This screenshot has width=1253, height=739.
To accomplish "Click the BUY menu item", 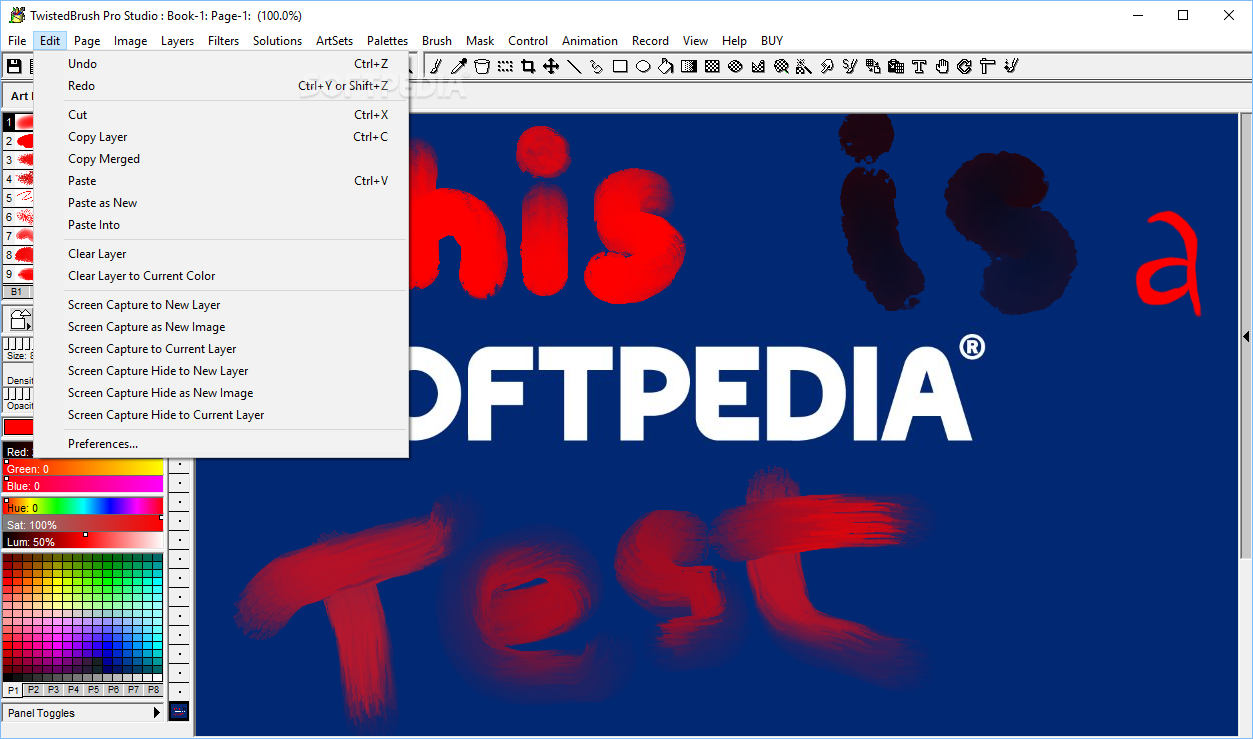I will pyautogui.click(x=771, y=41).
